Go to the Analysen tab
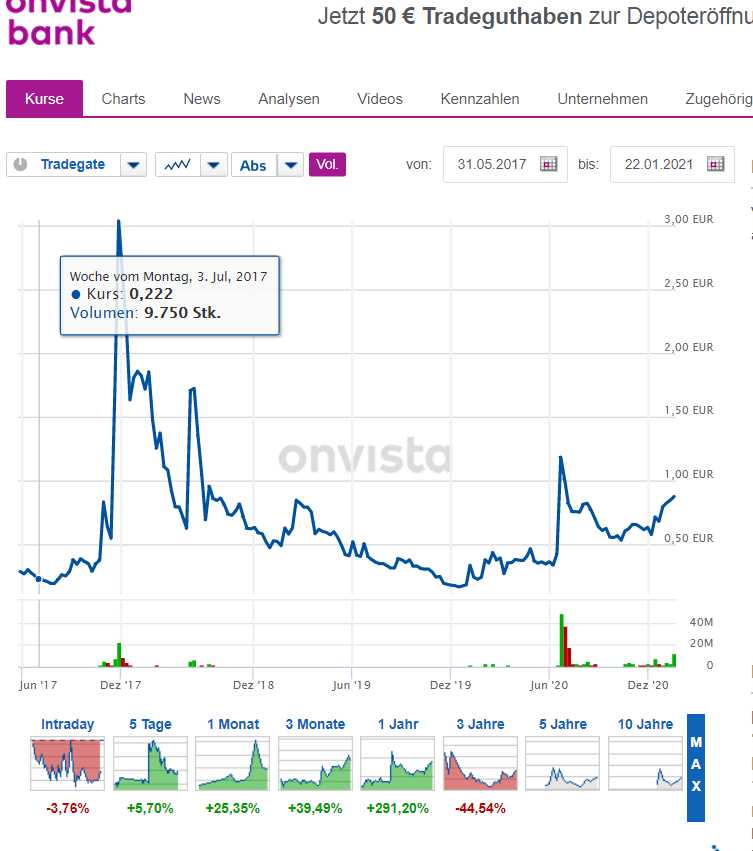The height and width of the screenshot is (851, 753). (288, 99)
